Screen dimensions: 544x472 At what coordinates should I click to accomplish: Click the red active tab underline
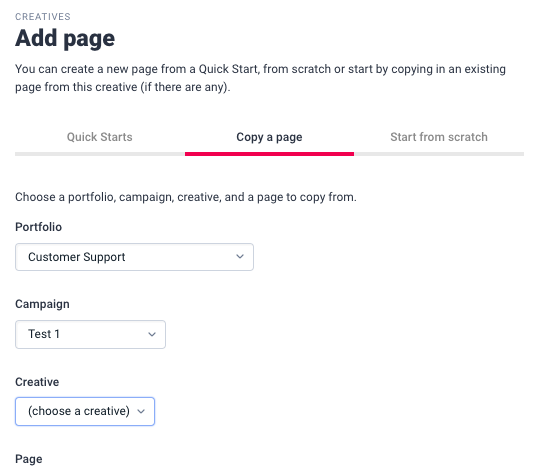[x=269, y=154]
